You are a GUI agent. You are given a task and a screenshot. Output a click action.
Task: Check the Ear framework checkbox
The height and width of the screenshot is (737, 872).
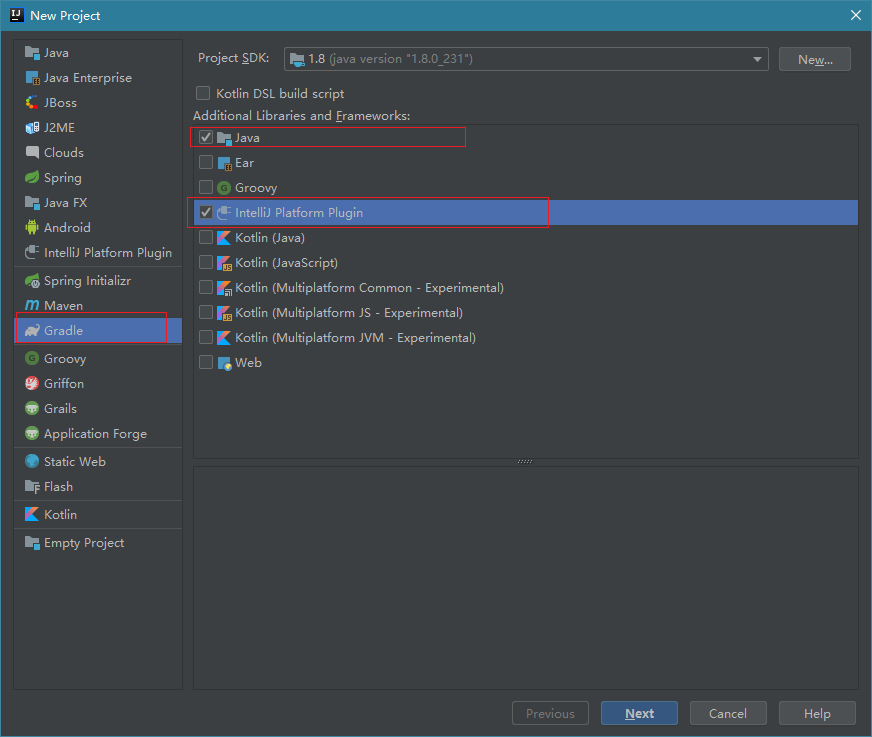pyautogui.click(x=206, y=162)
